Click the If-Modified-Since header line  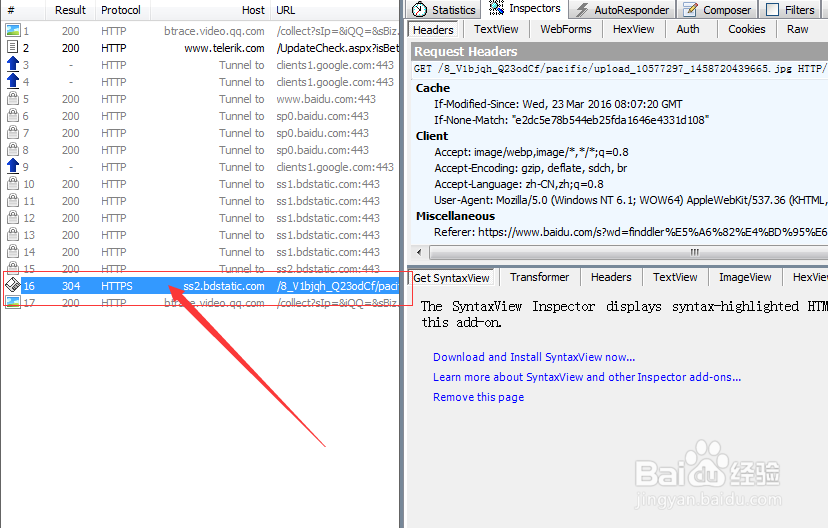point(558,104)
